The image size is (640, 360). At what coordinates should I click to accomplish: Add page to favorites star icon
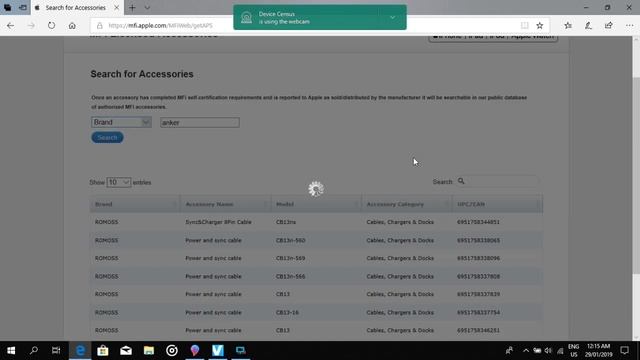tap(540, 25)
